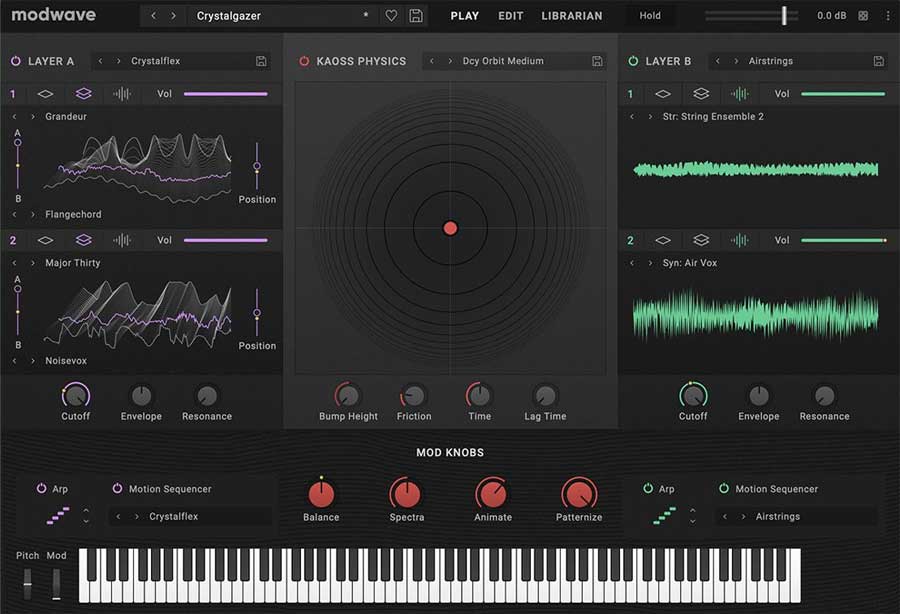Select dual wavetable mode for Layer A oscillator 1
900x614 pixels.
[84, 94]
